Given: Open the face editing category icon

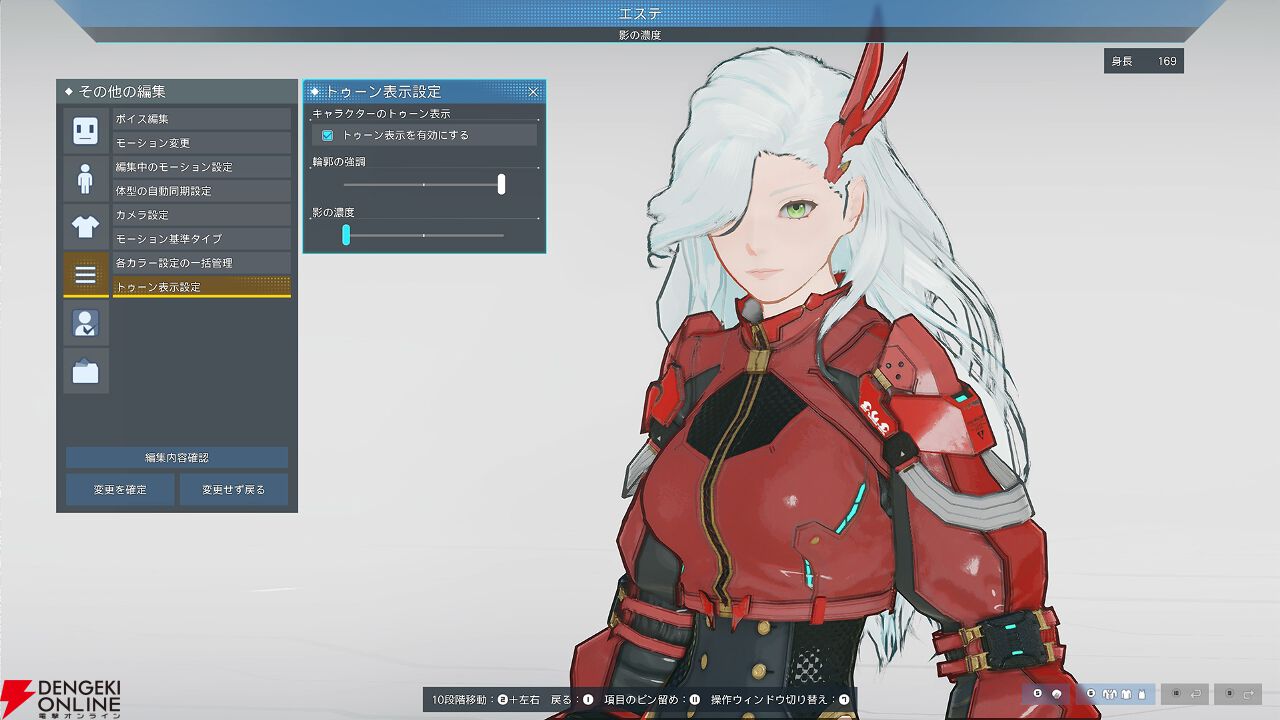Looking at the screenshot, I should (x=86, y=130).
